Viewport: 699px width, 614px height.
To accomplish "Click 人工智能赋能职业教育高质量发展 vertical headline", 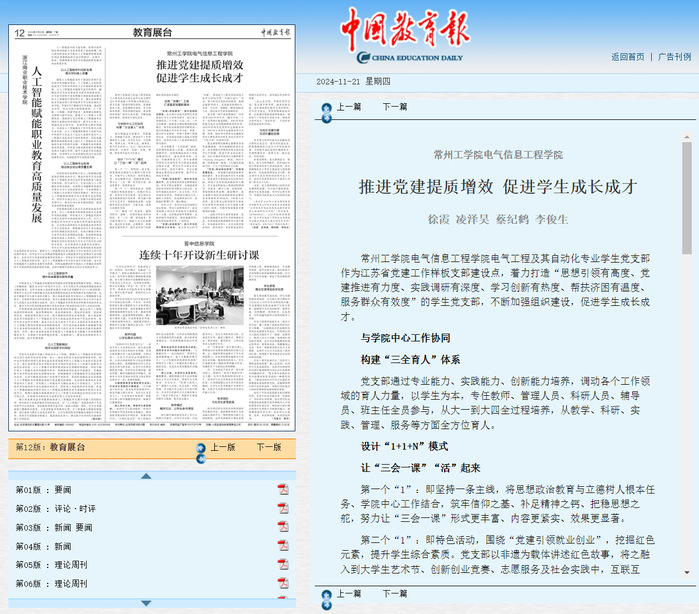I will pyautogui.click(x=37, y=145).
